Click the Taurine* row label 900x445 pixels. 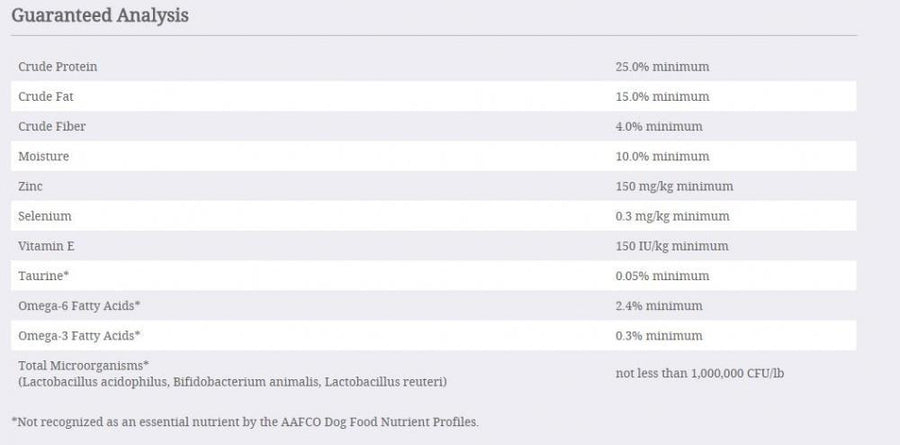tap(43, 276)
